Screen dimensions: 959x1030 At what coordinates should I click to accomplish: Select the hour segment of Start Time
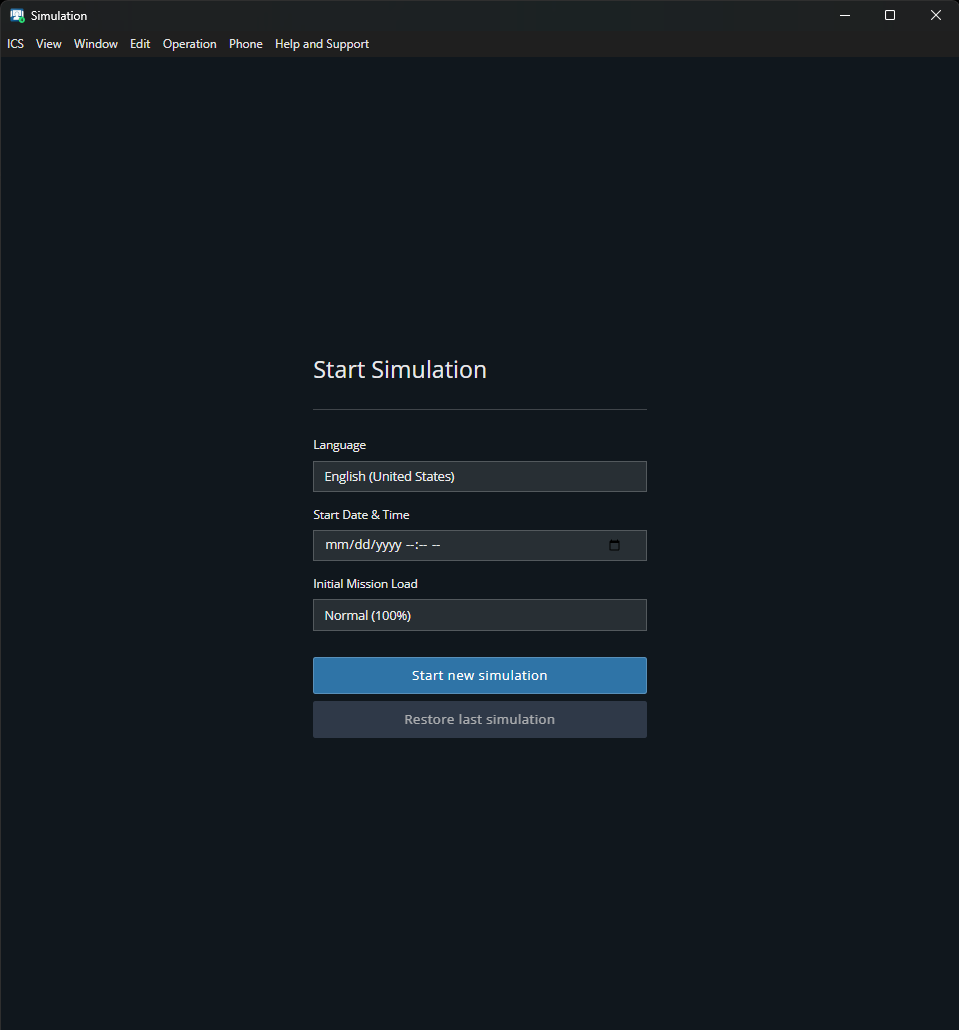pos(410,546)
